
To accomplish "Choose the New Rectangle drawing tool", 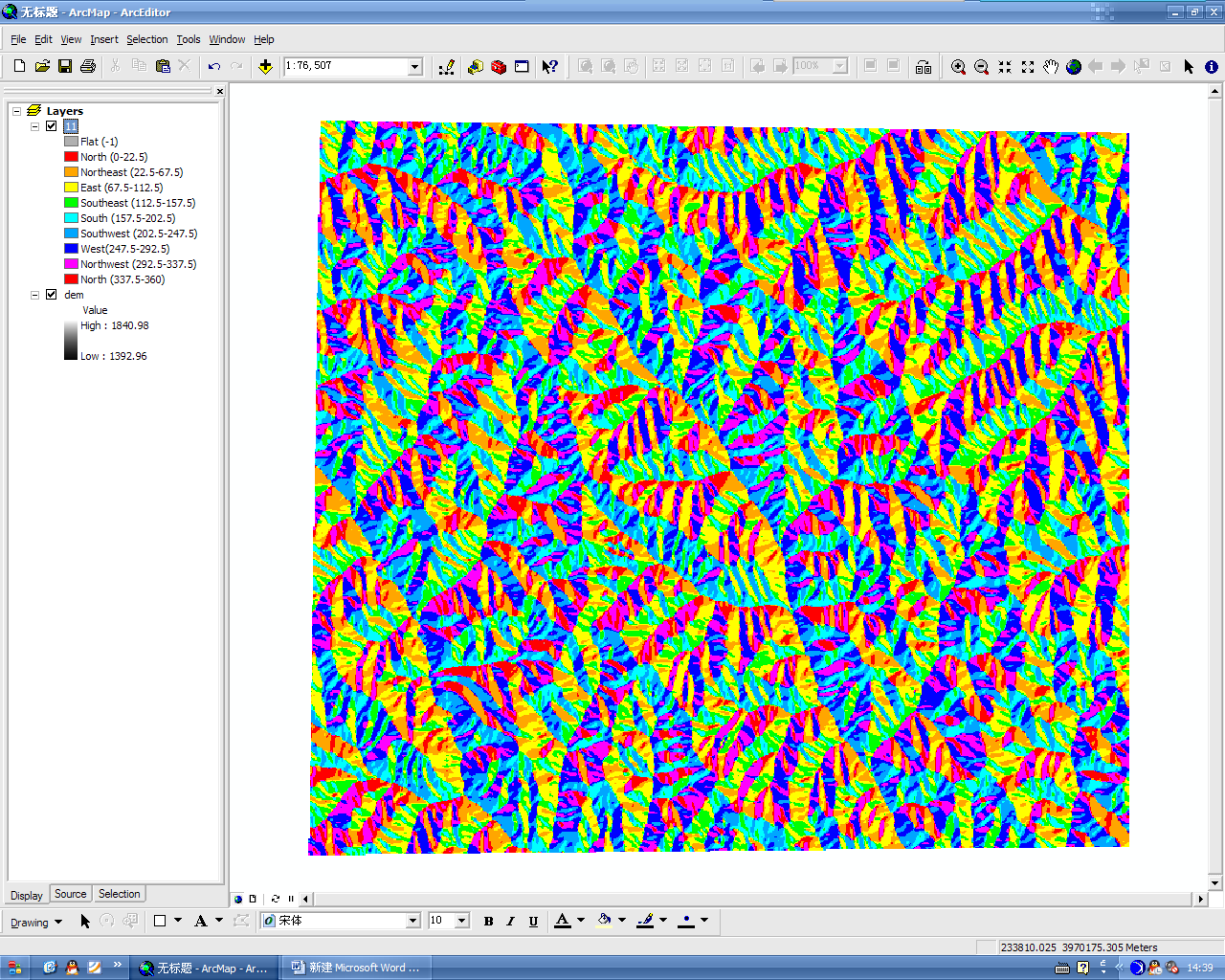I will tap(160, 921).
